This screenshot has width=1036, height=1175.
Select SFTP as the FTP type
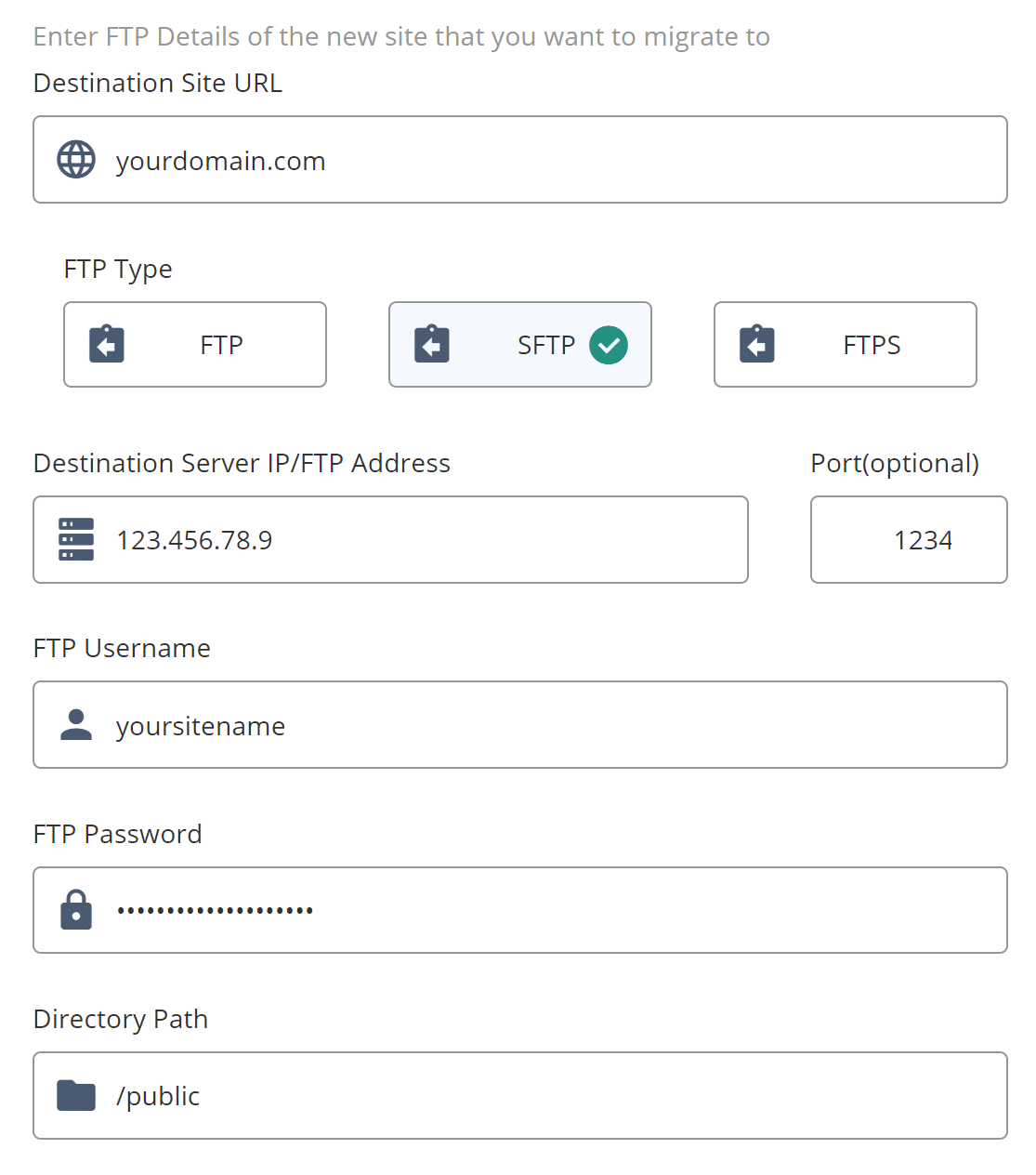520,344
